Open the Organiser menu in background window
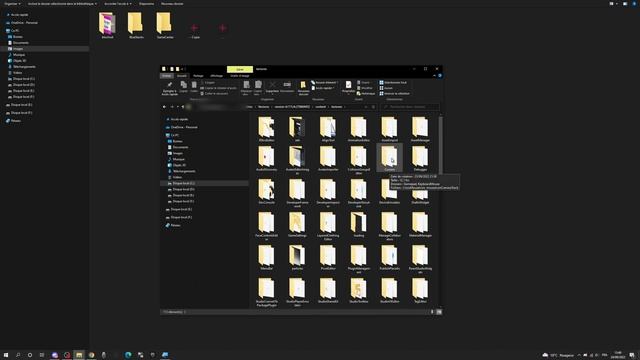Screen dimensions: 640x360 click(12, 4)
